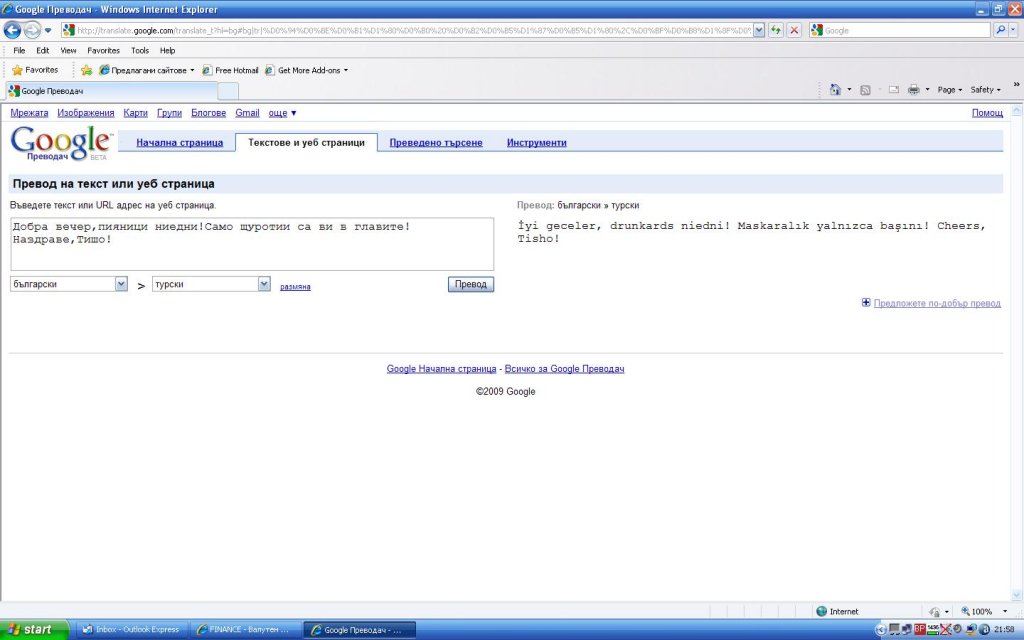Switch to the Инструменти tab
Viewport: 1024px width, 640px height.
tap(537, 142)
